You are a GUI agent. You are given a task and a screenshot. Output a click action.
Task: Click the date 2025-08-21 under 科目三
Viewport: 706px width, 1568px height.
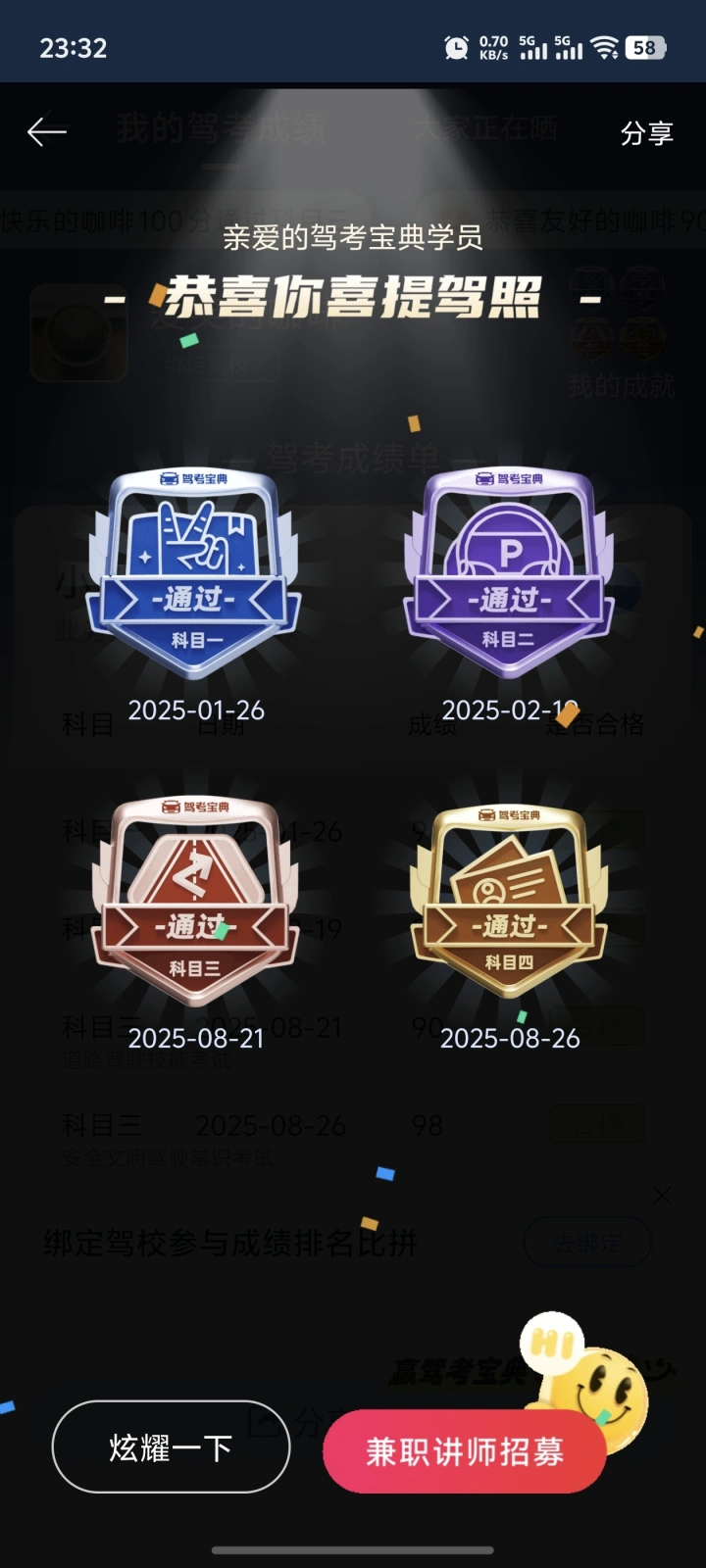click(196, 1039)
